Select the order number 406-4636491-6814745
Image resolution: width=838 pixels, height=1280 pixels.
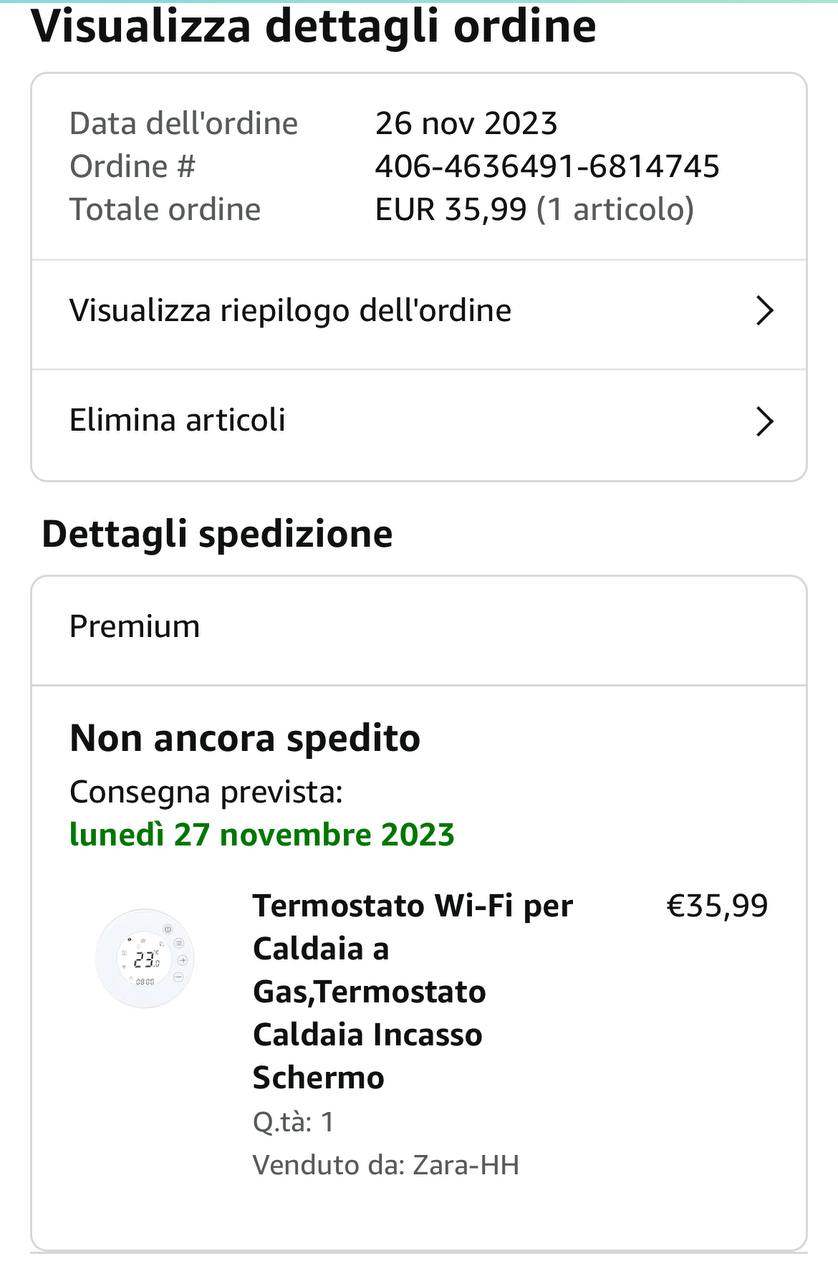tap(547, 166)
